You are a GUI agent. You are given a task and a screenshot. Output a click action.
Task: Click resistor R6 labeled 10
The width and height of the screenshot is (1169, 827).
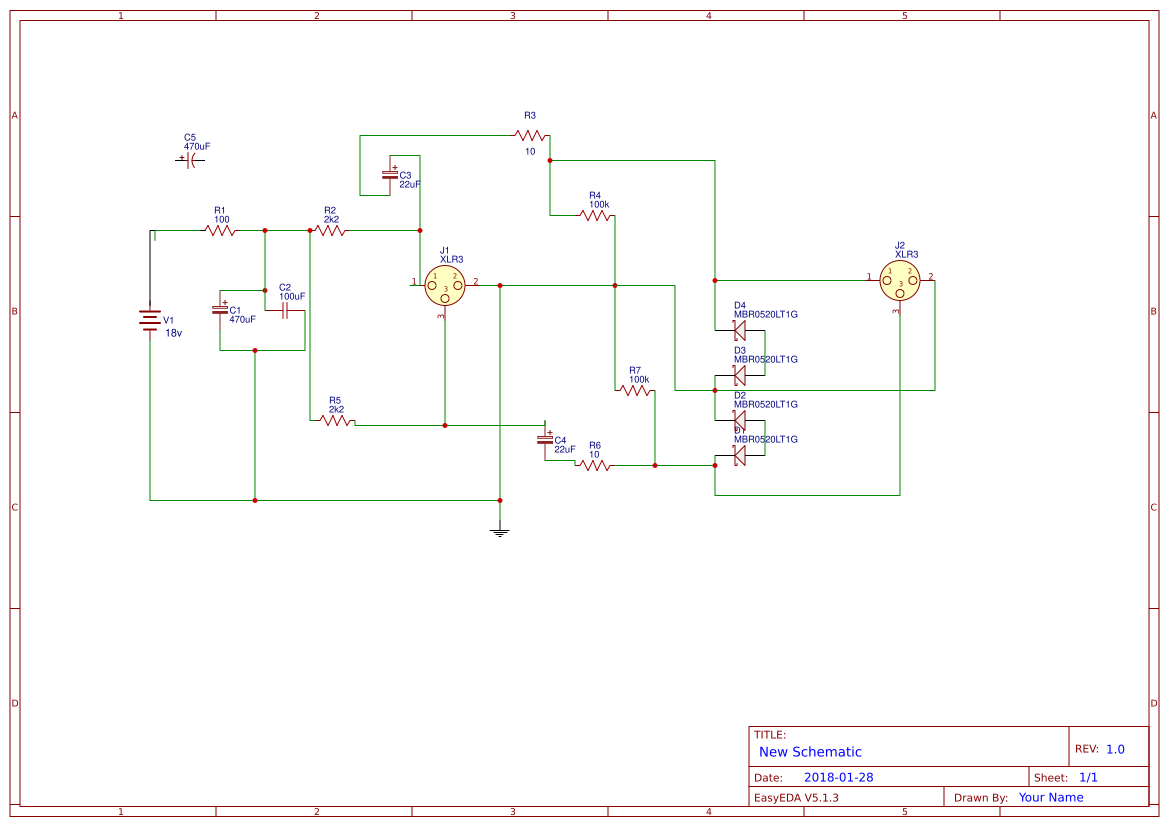[593, 463]
